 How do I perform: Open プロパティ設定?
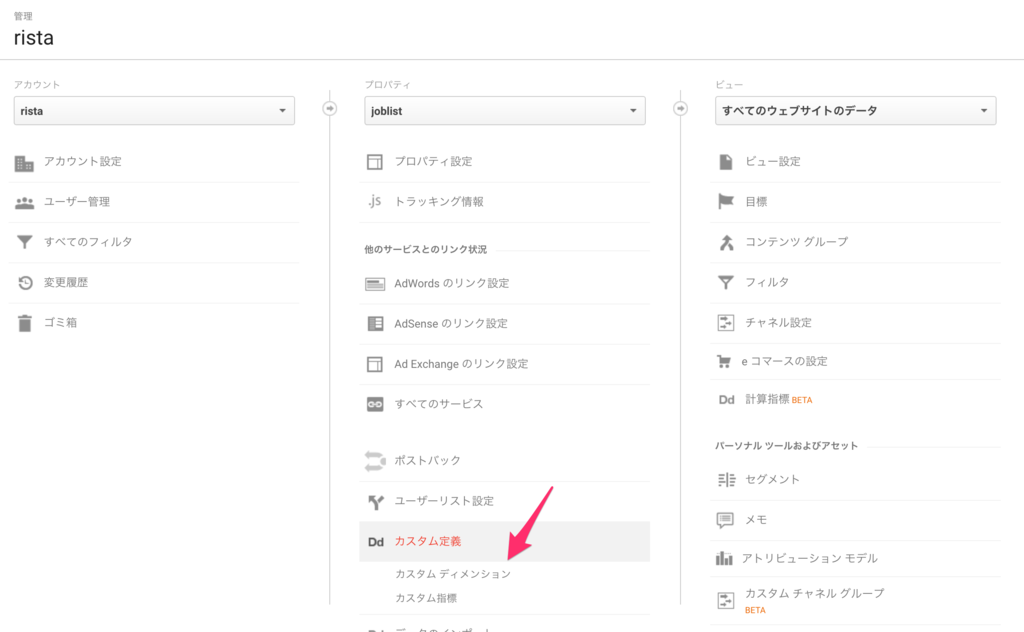point(433,161)
